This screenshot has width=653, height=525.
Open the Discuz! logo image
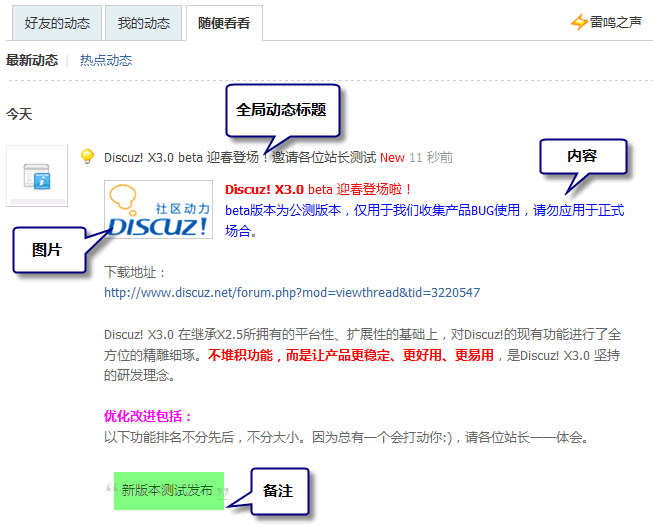[159, 210]
